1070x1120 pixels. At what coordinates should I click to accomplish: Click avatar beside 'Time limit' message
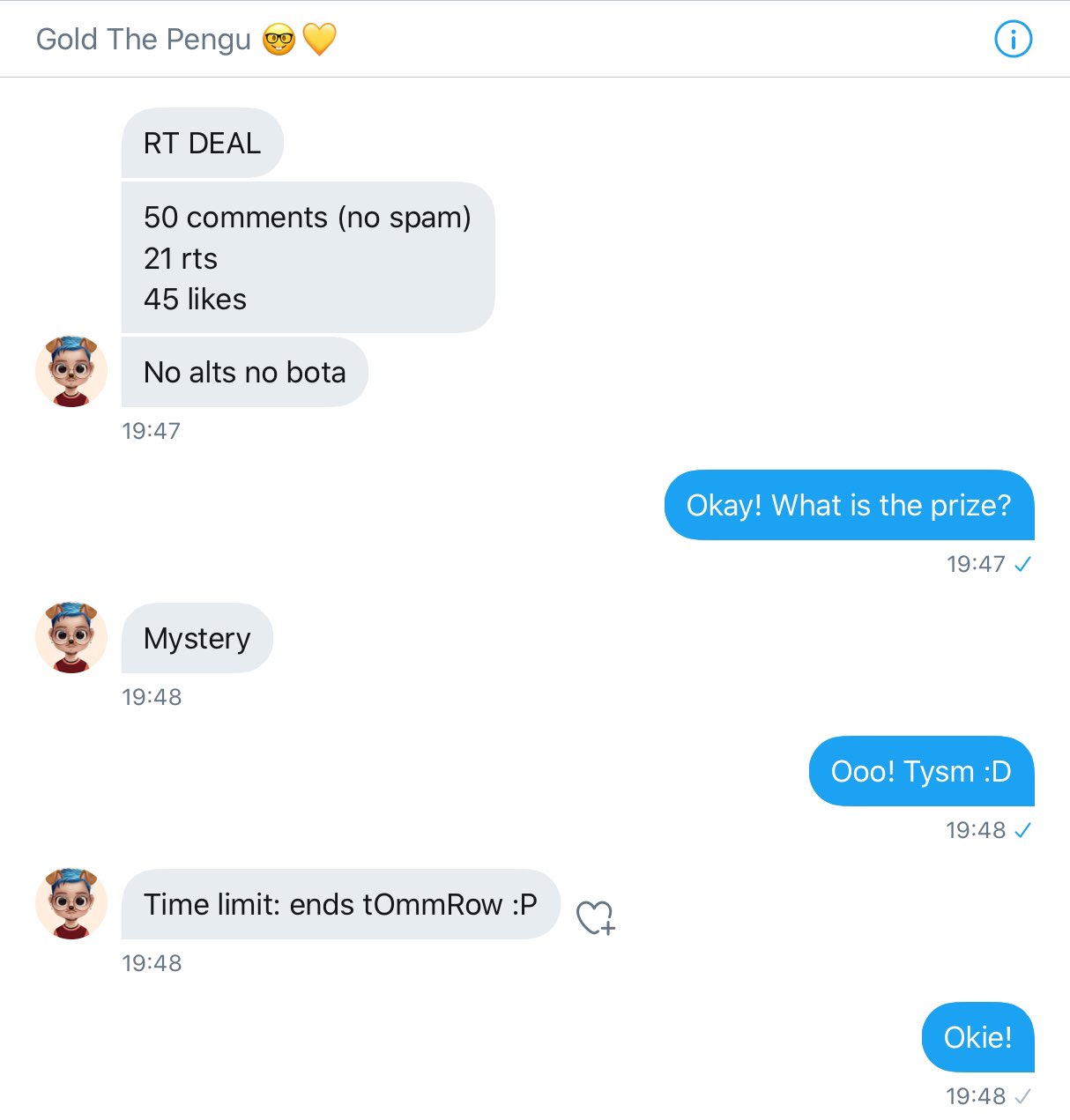[x=71, y=904]
